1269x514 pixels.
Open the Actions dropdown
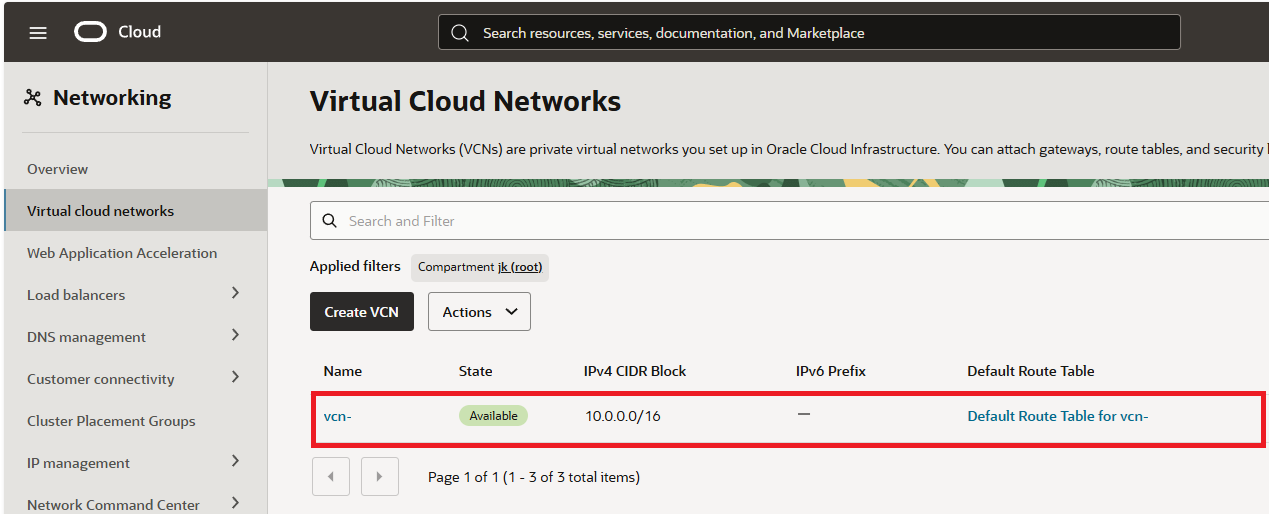pos(479,312)
